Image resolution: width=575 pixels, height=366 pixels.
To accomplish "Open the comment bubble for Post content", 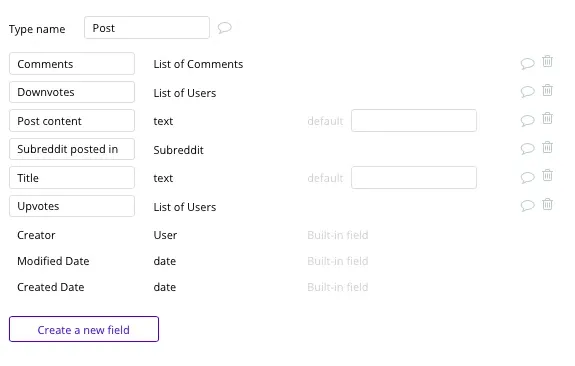I will [x=527, y=120].
